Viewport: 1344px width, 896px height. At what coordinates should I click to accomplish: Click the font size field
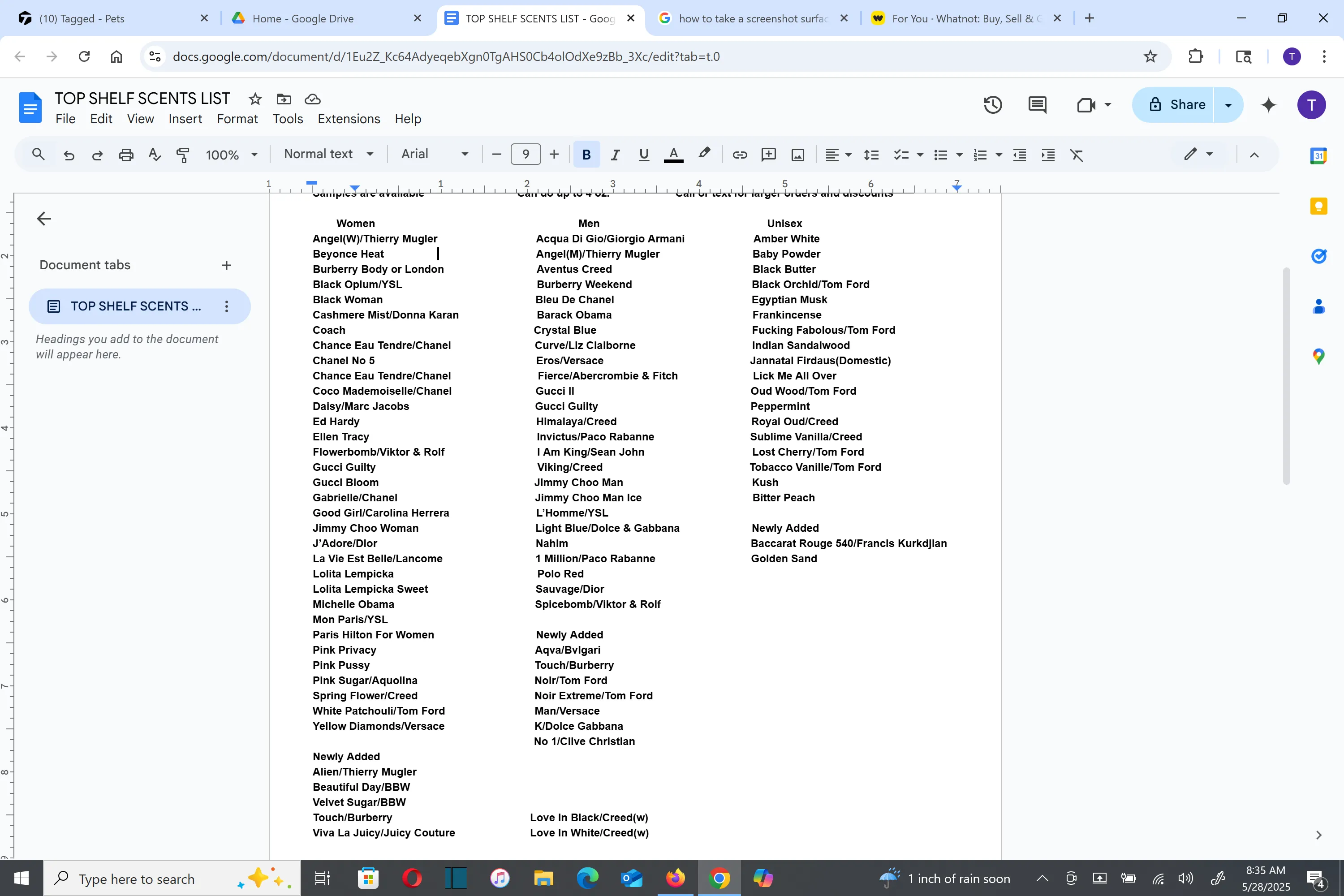(x=526, y=154)
